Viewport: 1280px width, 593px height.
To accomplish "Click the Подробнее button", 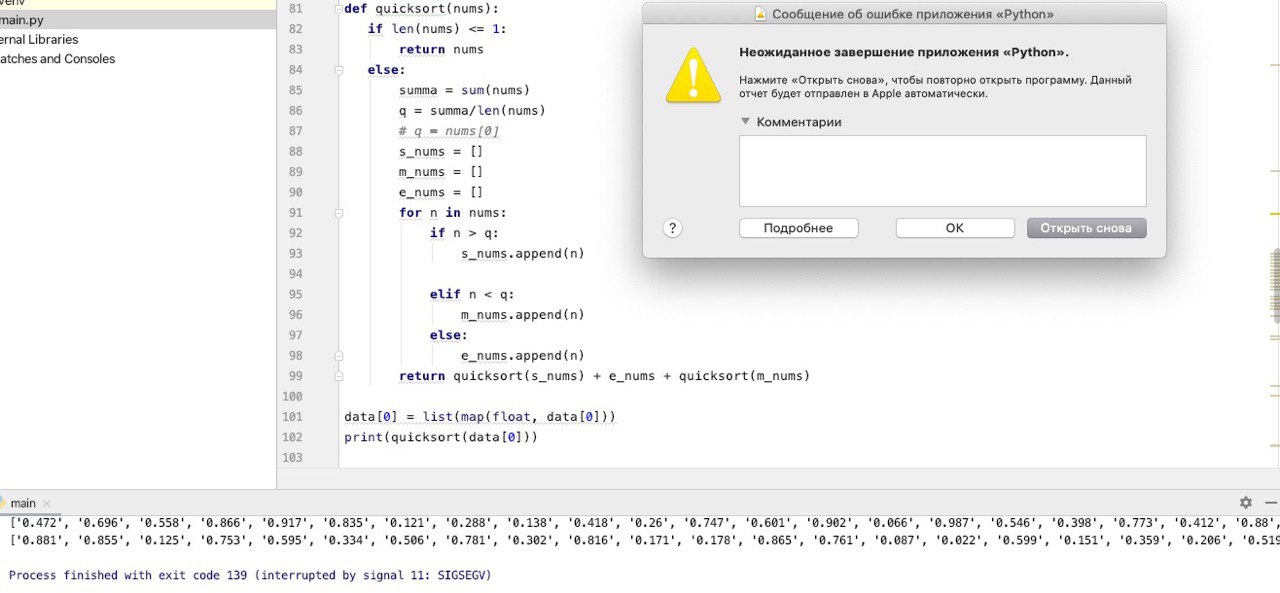I will [x=799, y=228].
